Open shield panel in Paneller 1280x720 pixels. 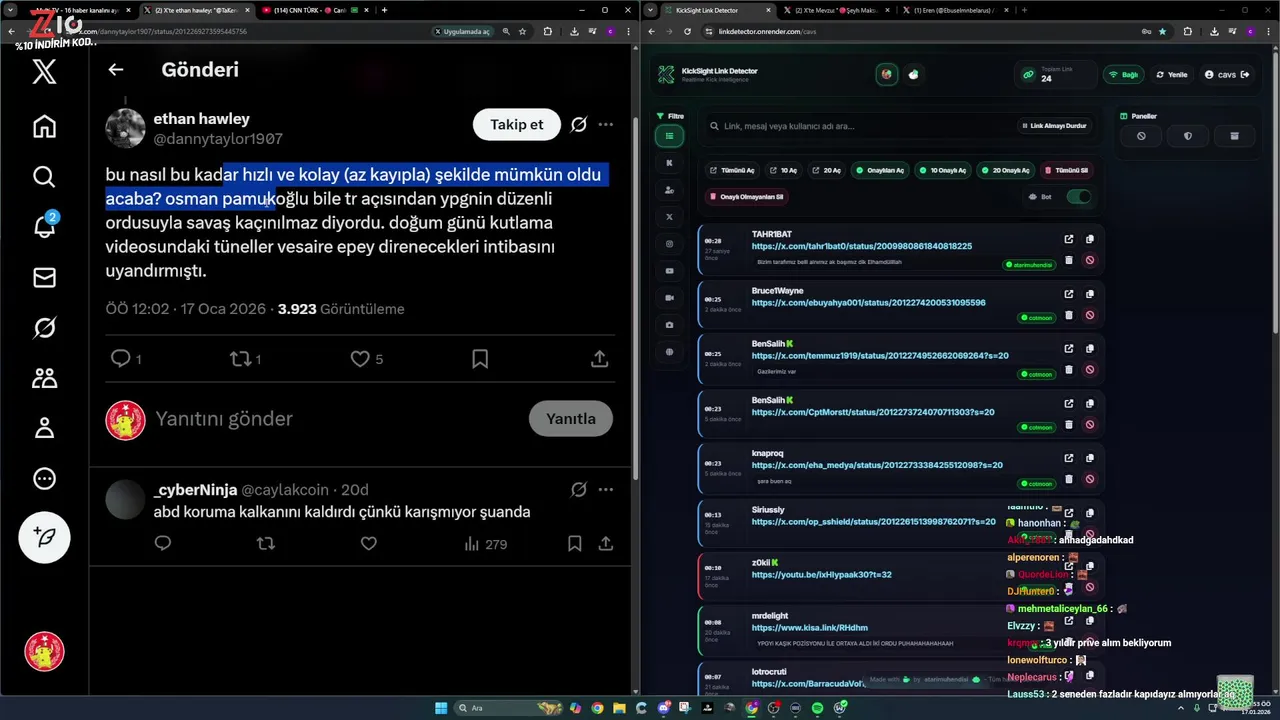(x=1188, y=136)
